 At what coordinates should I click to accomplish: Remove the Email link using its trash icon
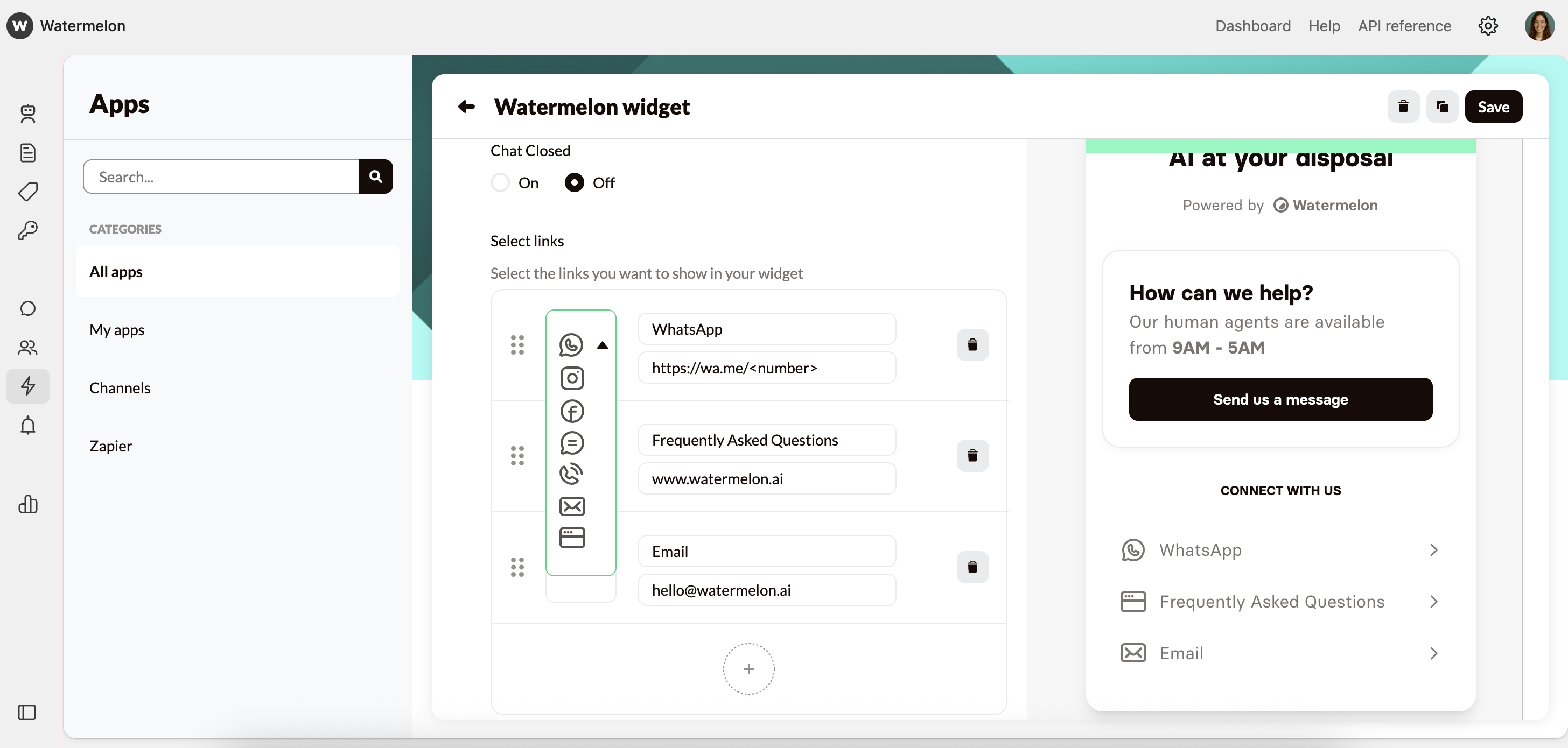972,567
